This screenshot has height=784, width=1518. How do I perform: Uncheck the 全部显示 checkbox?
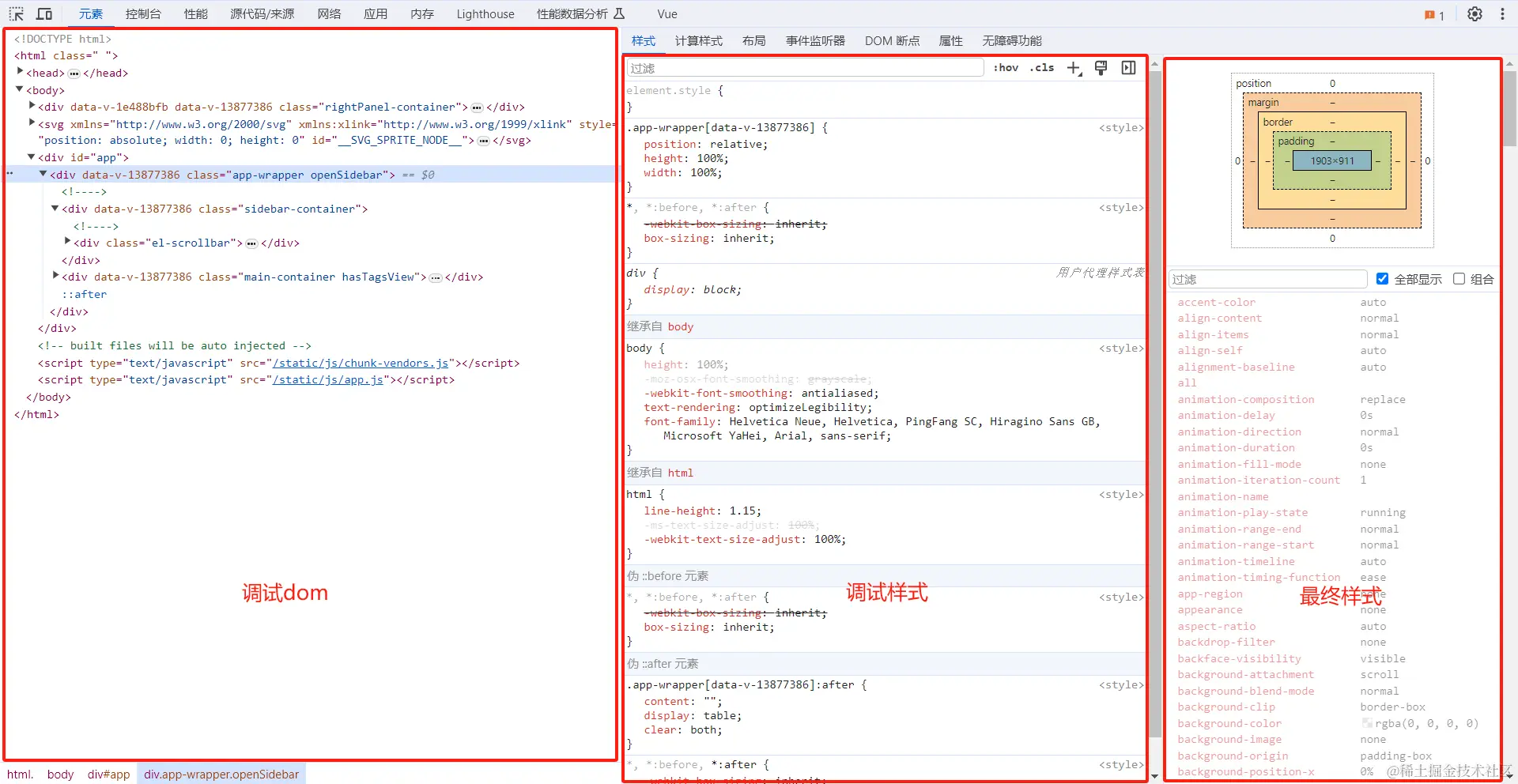click(x=1382, y=278)
